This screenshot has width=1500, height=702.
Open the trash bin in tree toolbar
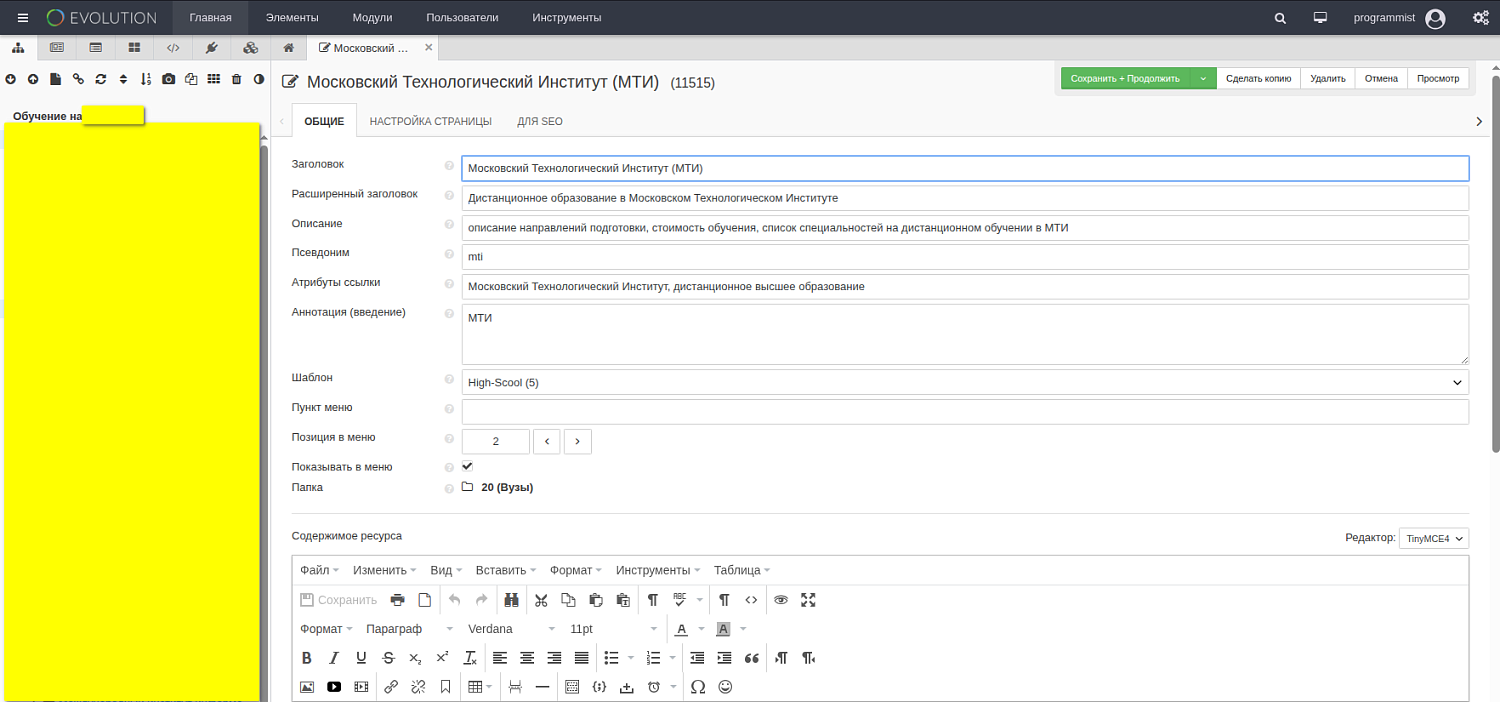[x=236, y=79]
